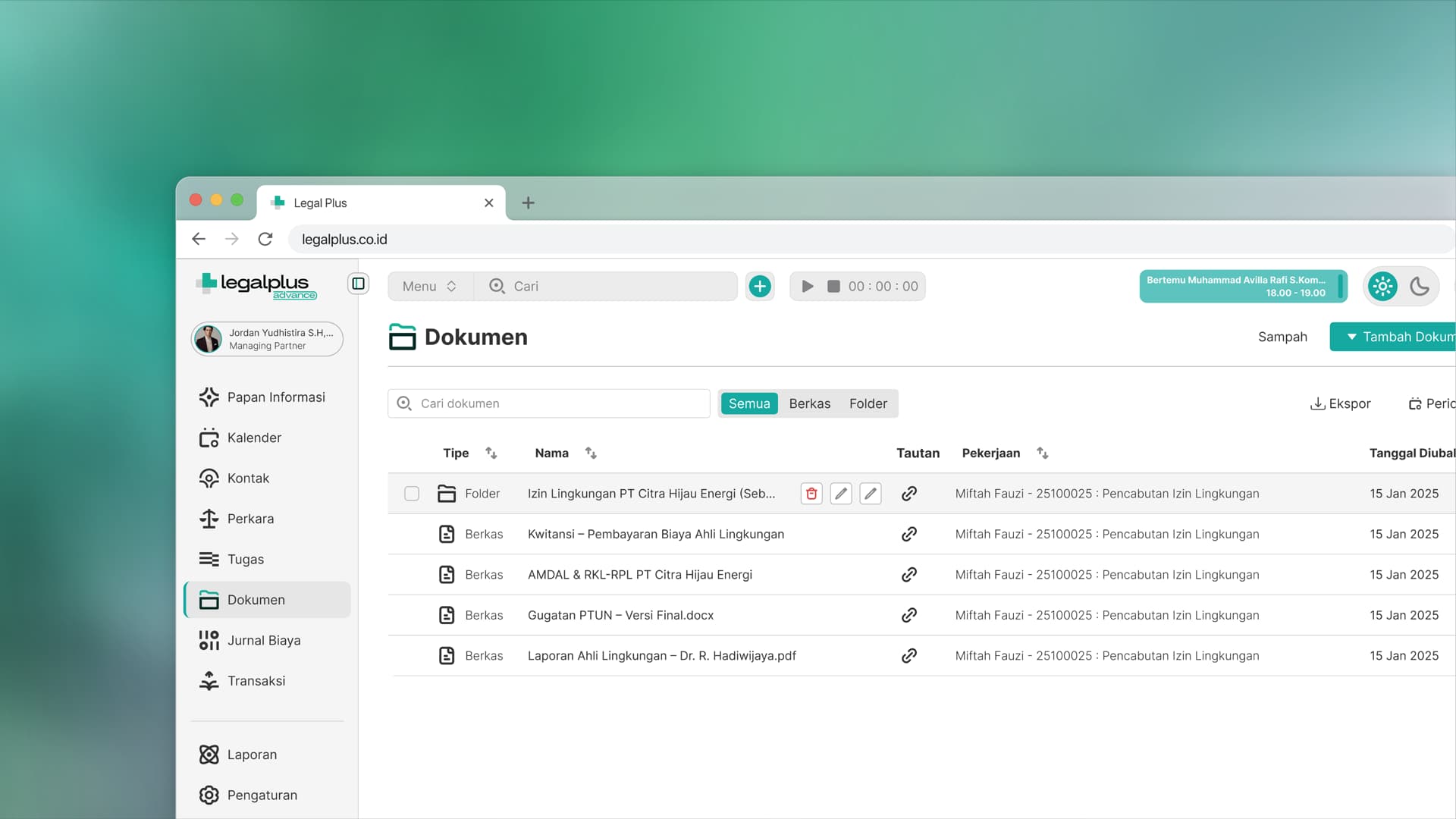Image resolution: width=1456 pixels, height=819 pixels.
Task: Select the Berkas filter tab
Action: click(x=809, y=404)
